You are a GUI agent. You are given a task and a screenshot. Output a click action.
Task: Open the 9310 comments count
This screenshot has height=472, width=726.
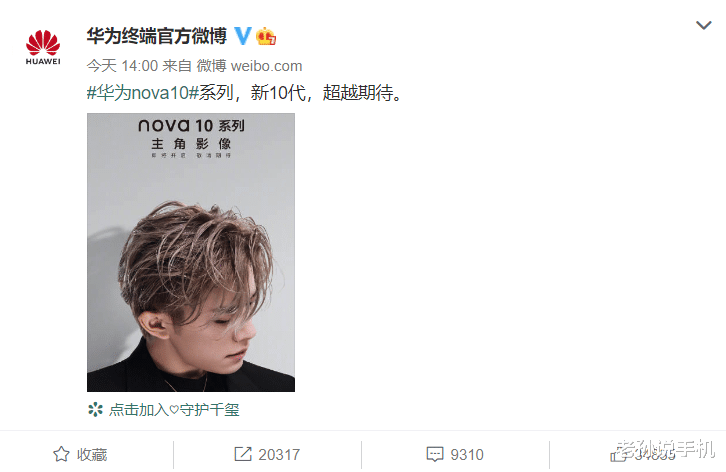[x=467, y=454]
